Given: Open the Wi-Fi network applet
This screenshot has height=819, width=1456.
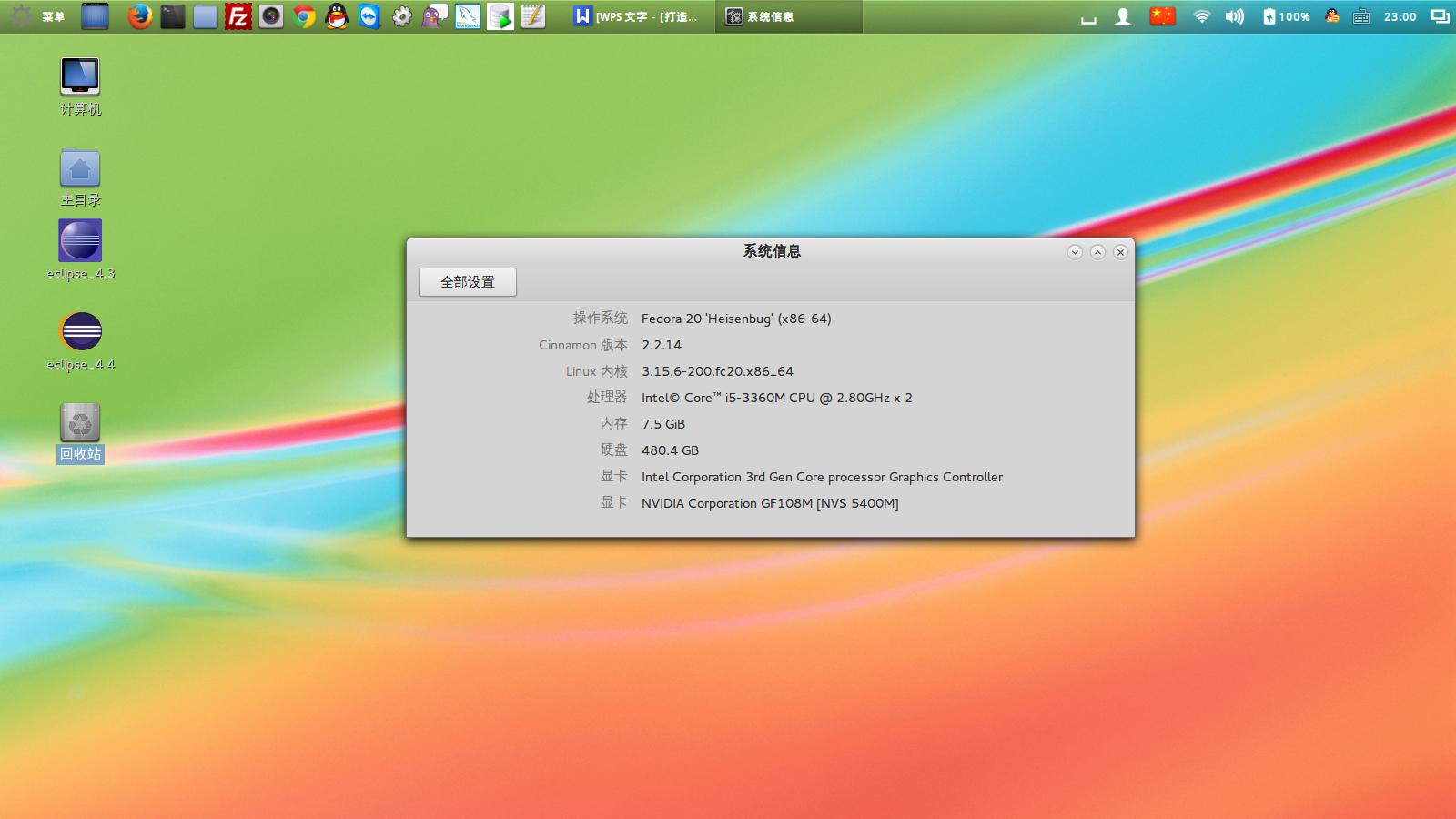Looking at the screenshot, I should point(1201,16).
